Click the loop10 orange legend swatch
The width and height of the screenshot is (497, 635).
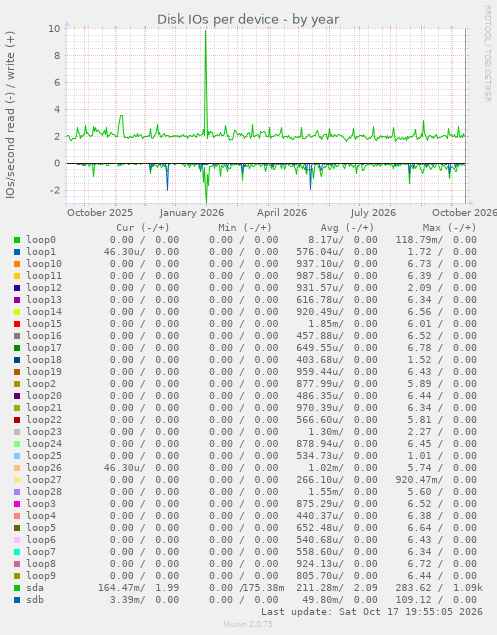point(17,264)
